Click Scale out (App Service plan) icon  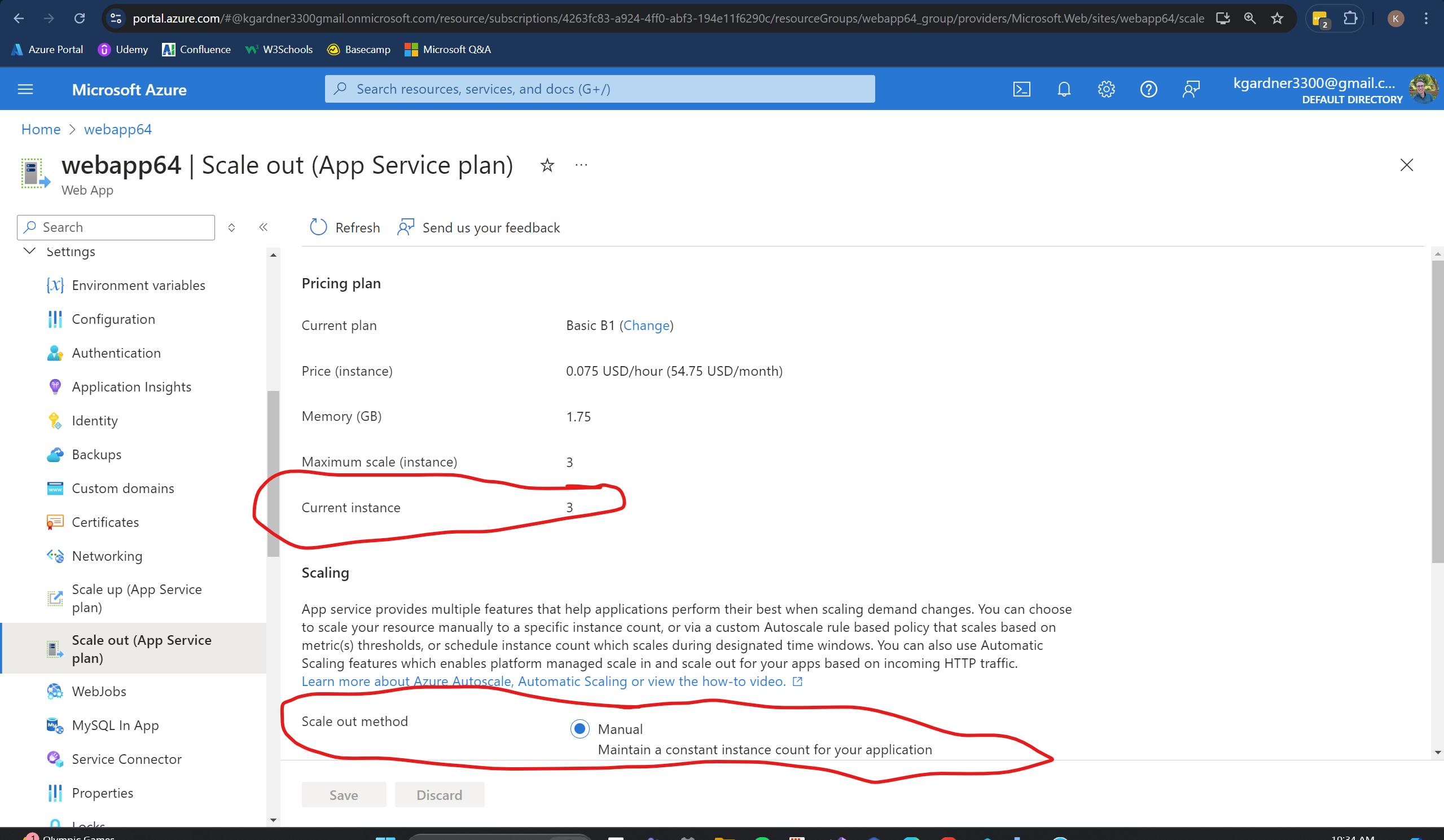point(55,649)
